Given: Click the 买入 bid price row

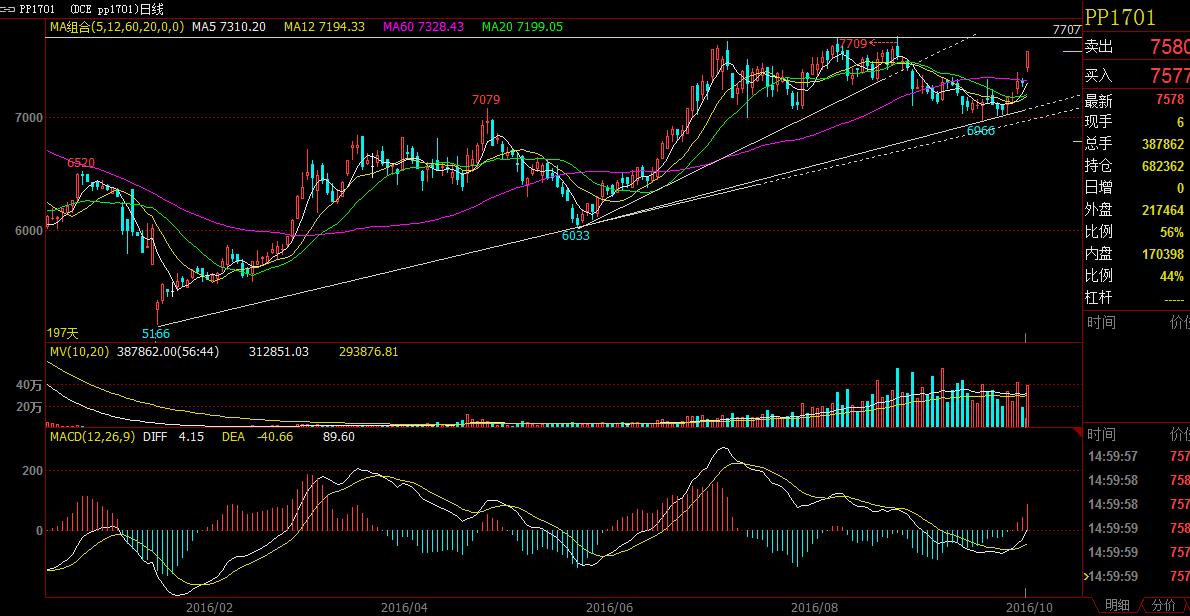Looking at the screenshot, I should [x=1136, y=75].
